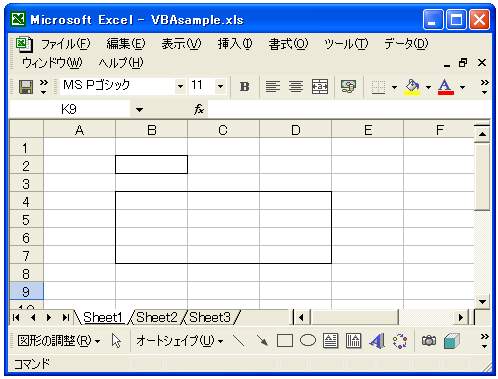Open the ファイル(F) menu
This screenshot has height=379, width=498.
(65, 44)
